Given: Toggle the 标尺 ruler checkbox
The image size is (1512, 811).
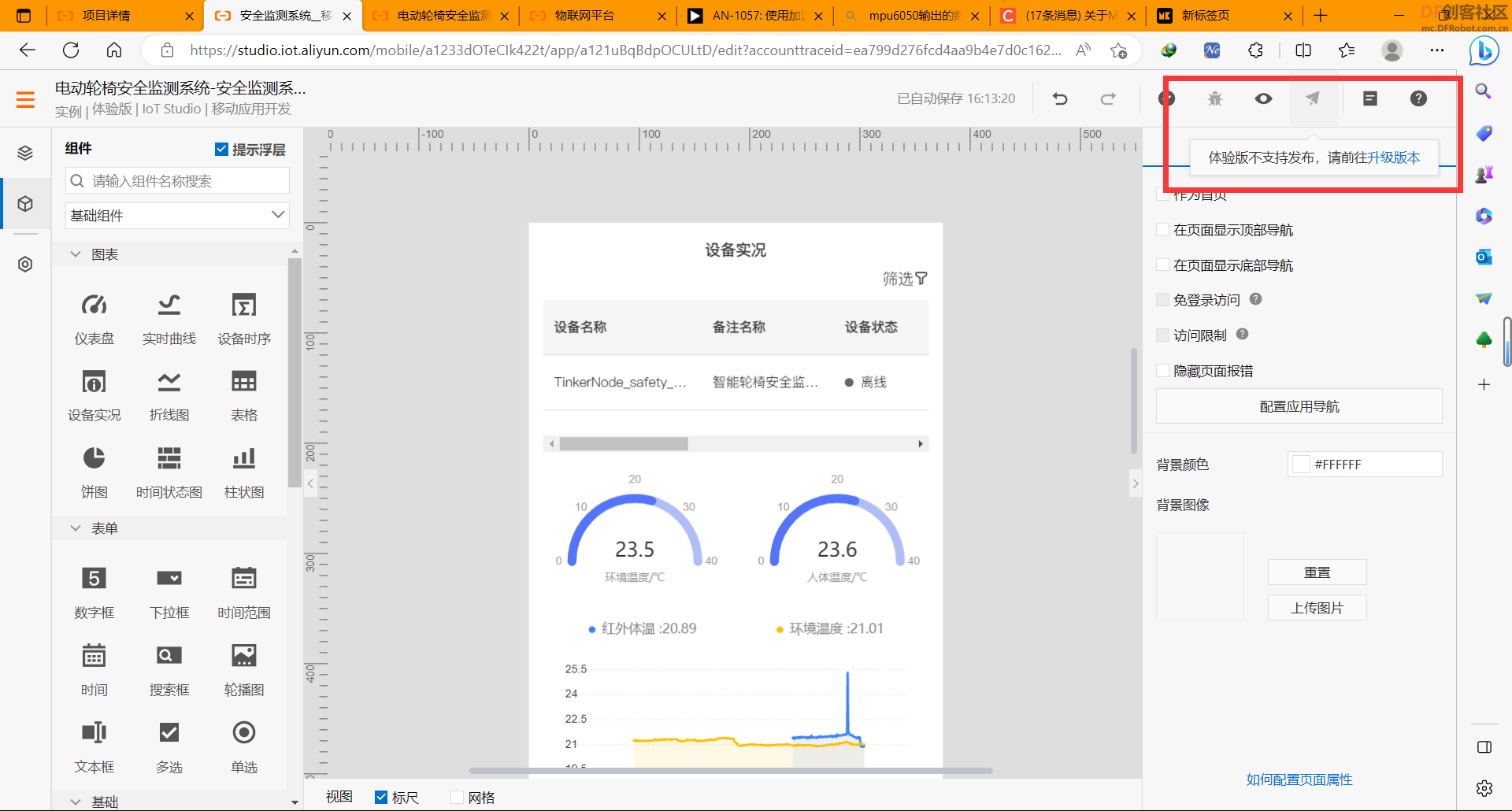Looking at the screenshot, I should pos(381,798).
